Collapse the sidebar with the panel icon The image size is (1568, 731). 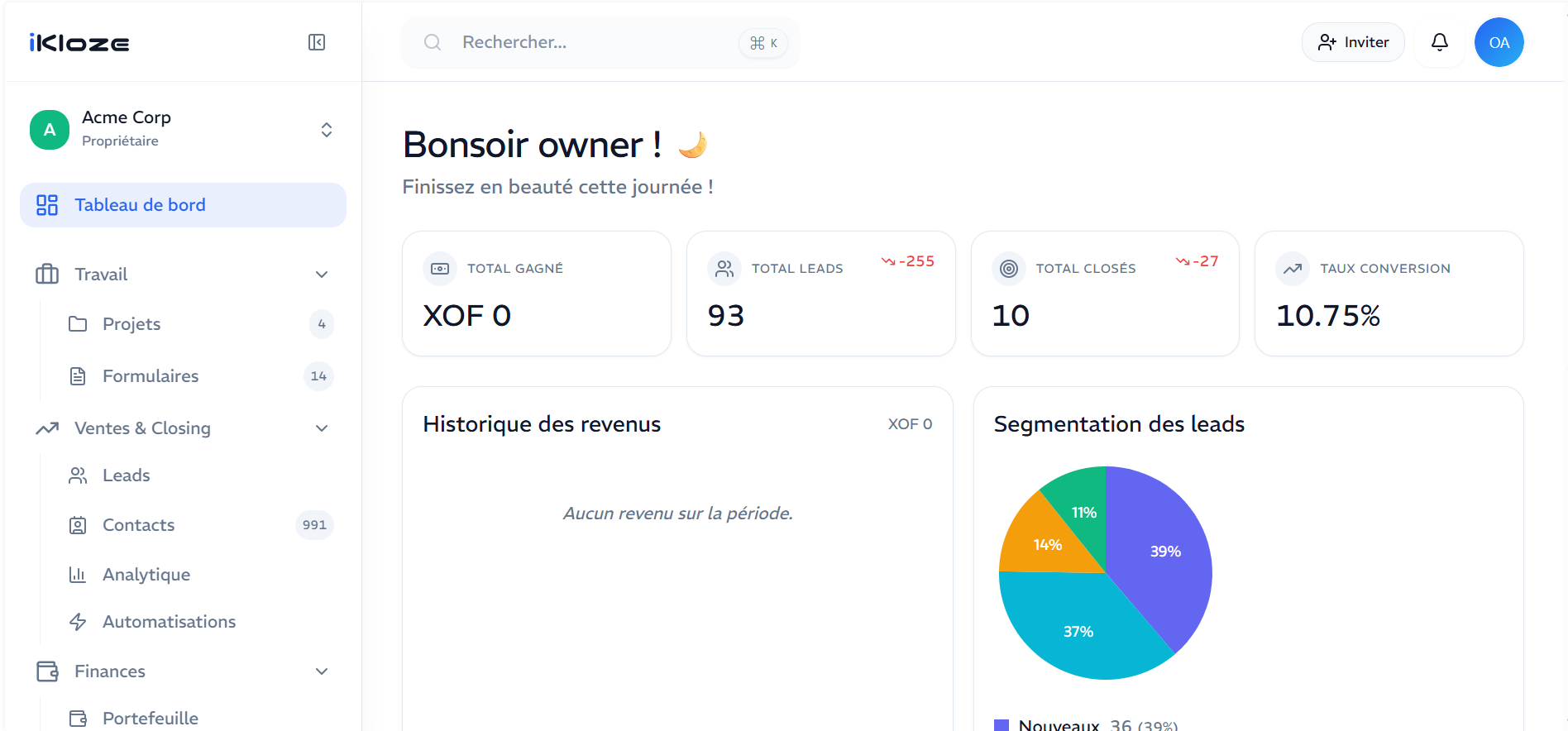click(317, 42)
